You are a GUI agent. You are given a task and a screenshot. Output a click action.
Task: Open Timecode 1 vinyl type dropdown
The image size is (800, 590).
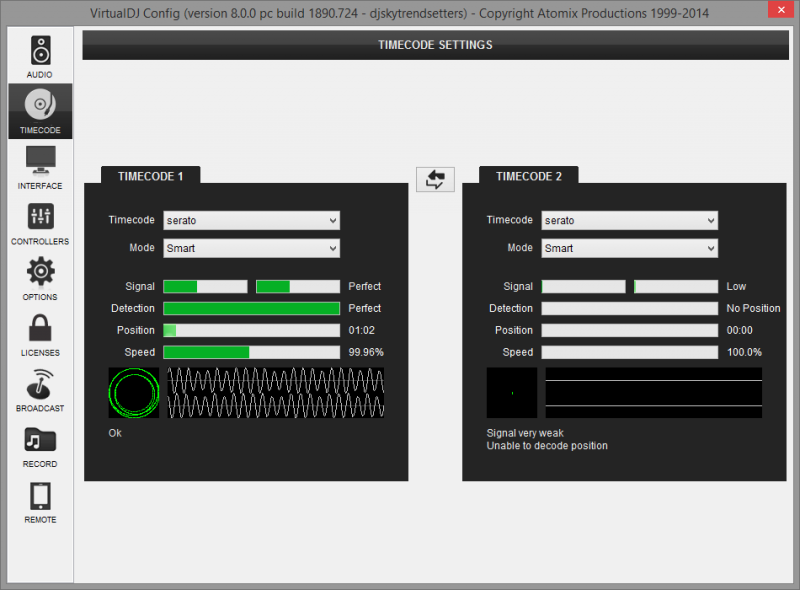252,220
